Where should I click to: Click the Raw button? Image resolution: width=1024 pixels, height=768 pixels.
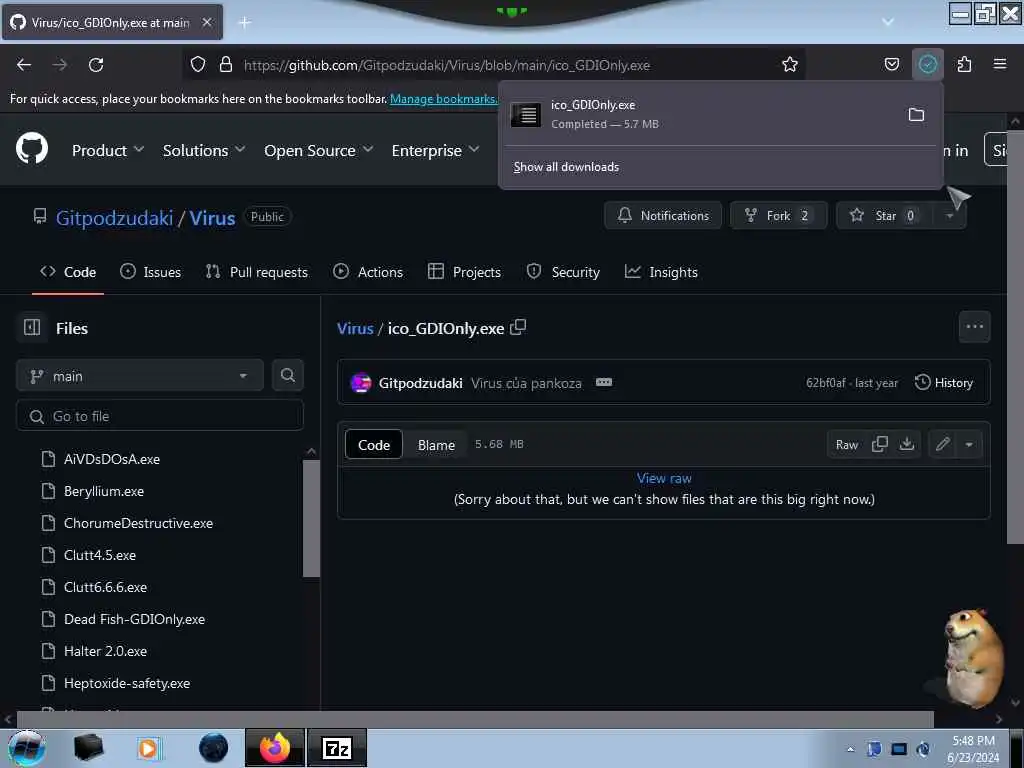click(x=847, y=445)
